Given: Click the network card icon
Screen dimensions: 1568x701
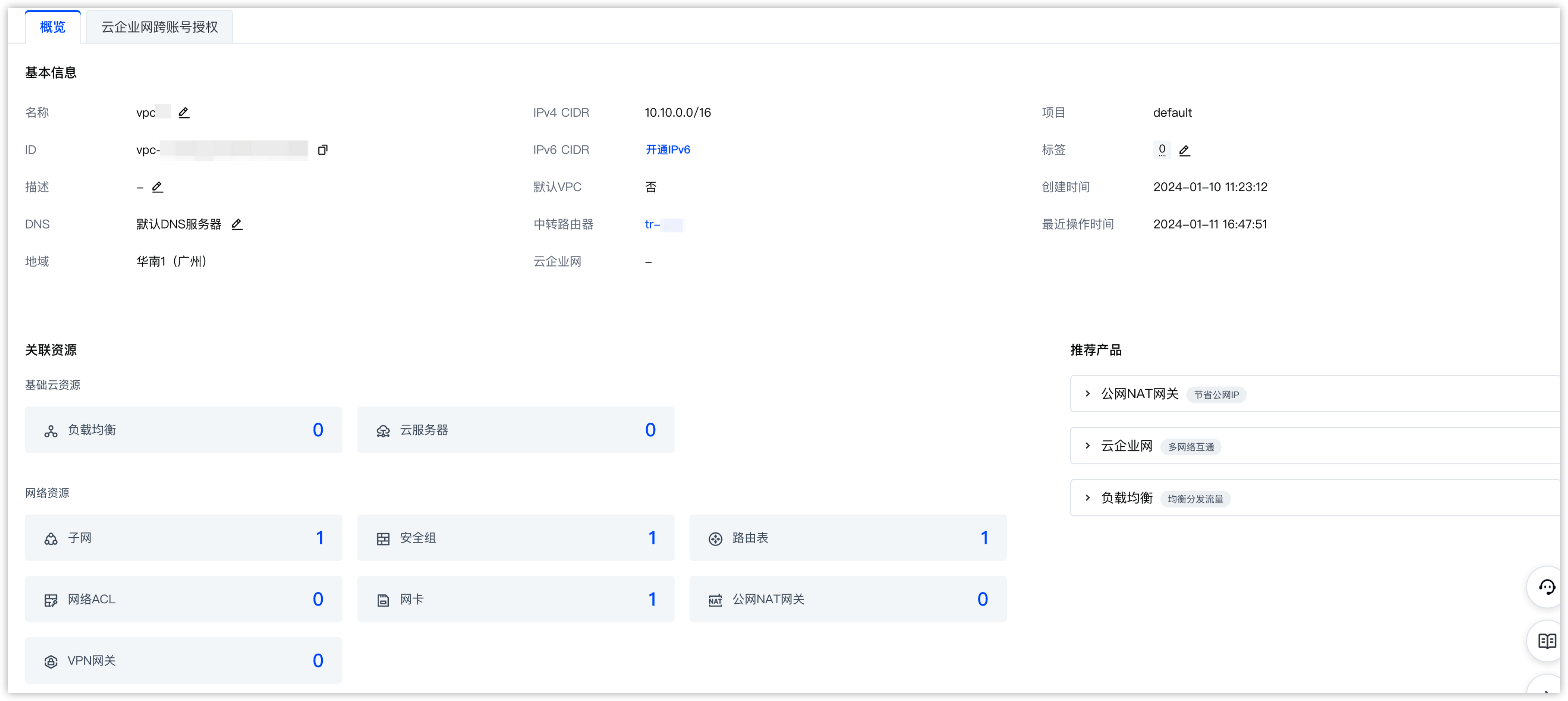Looking at the screenshot, I should click(383, 601).
